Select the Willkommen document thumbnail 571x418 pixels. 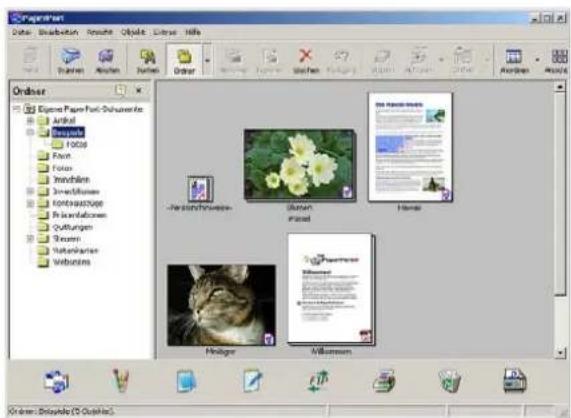pyautogui.click(x=331, y=289)
